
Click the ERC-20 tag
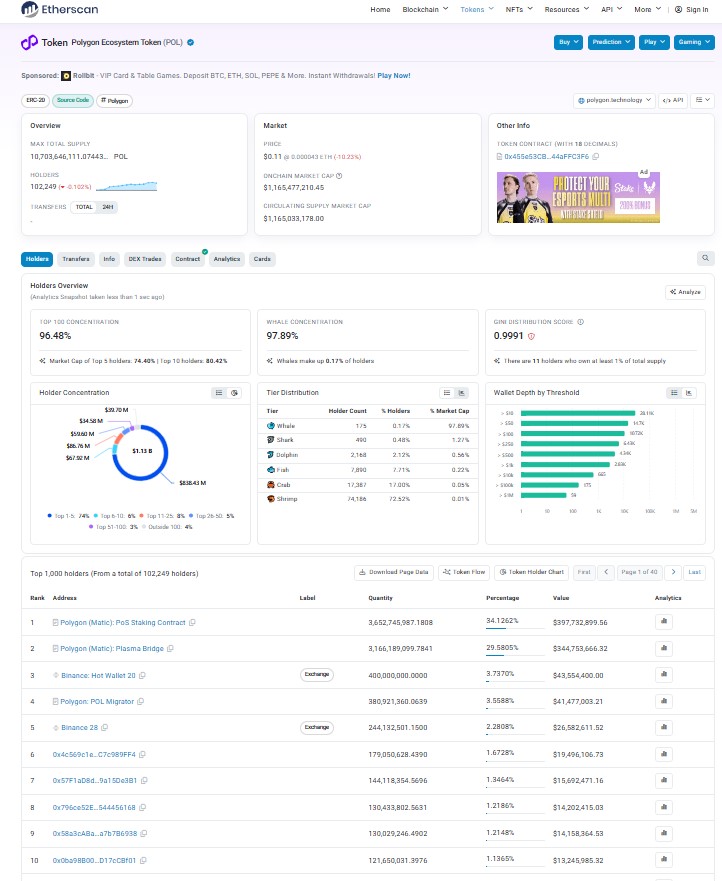coord(35,101)
